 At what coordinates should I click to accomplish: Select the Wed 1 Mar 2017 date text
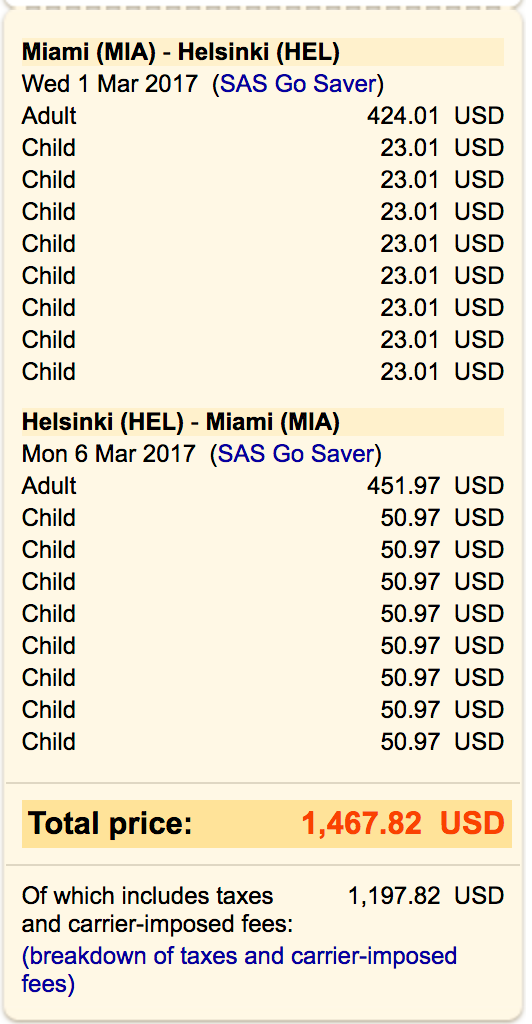[x=110, y=84]
